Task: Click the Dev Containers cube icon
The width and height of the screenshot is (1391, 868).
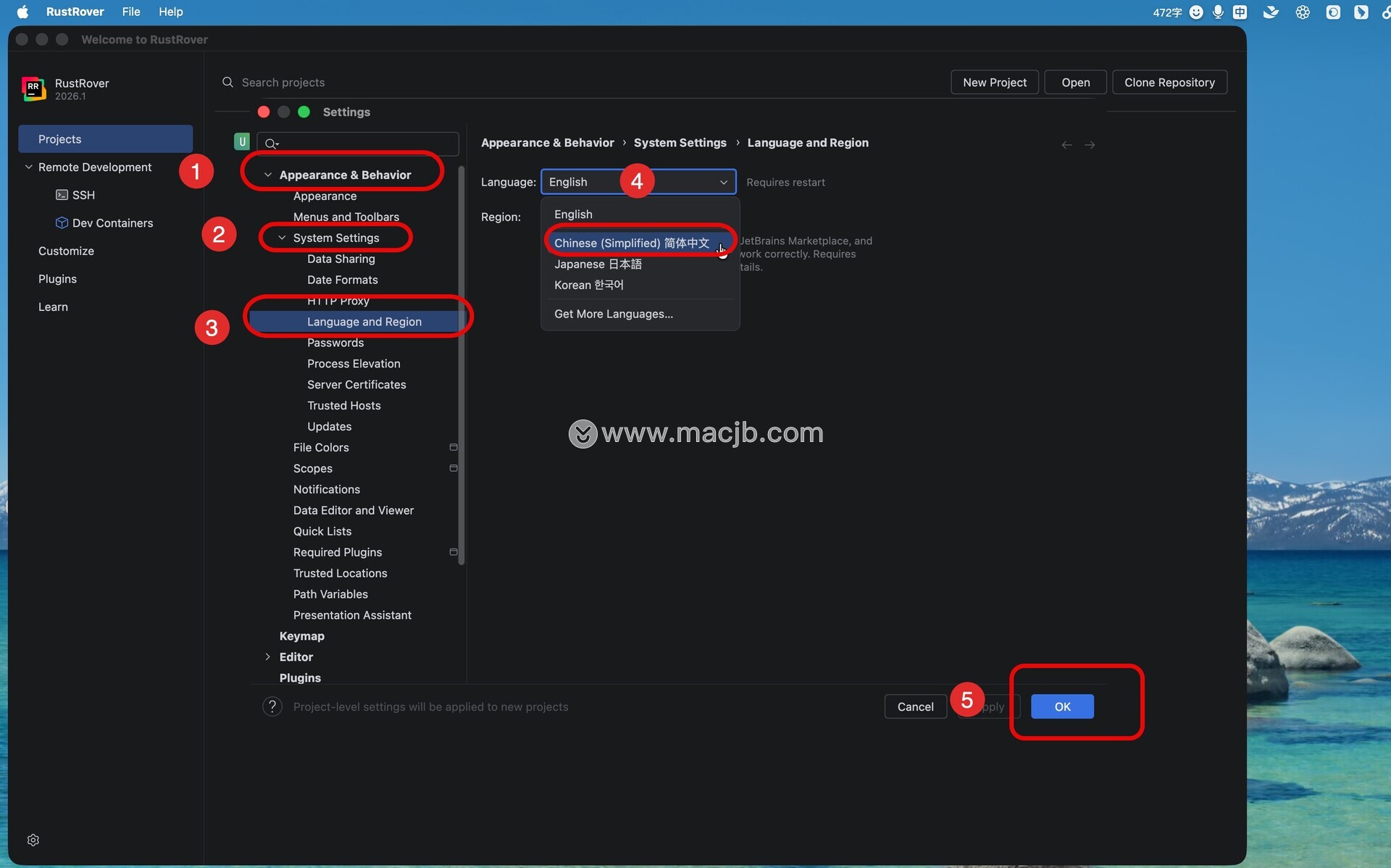Action: [62, 222]
